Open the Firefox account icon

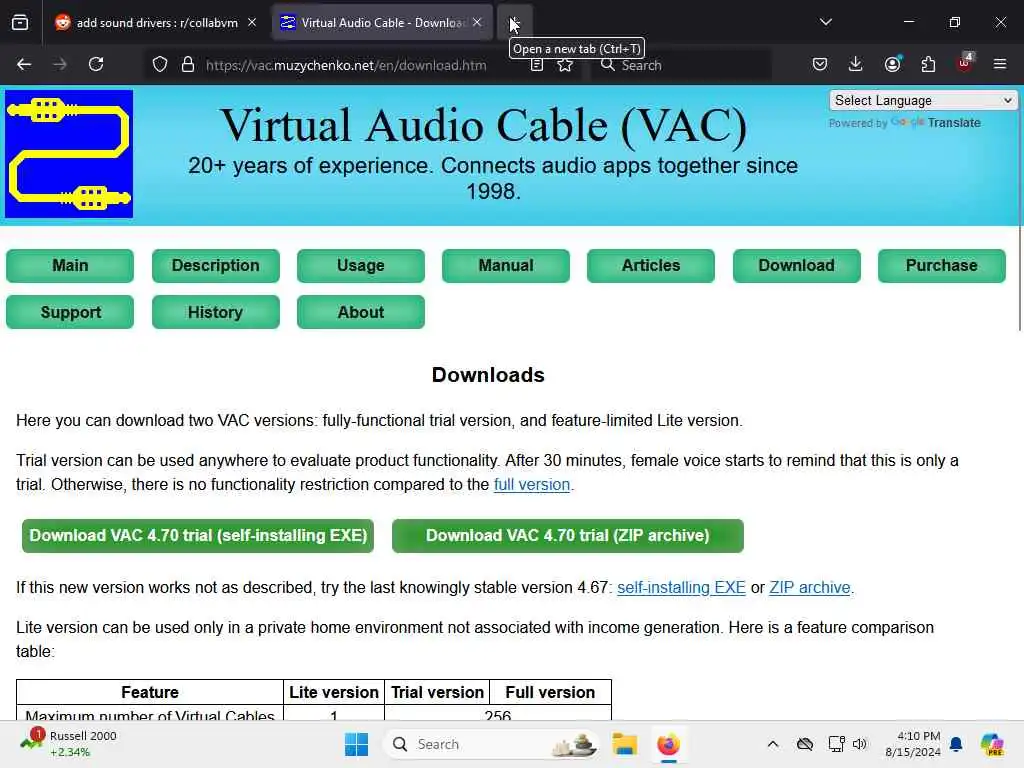(892, 64)
